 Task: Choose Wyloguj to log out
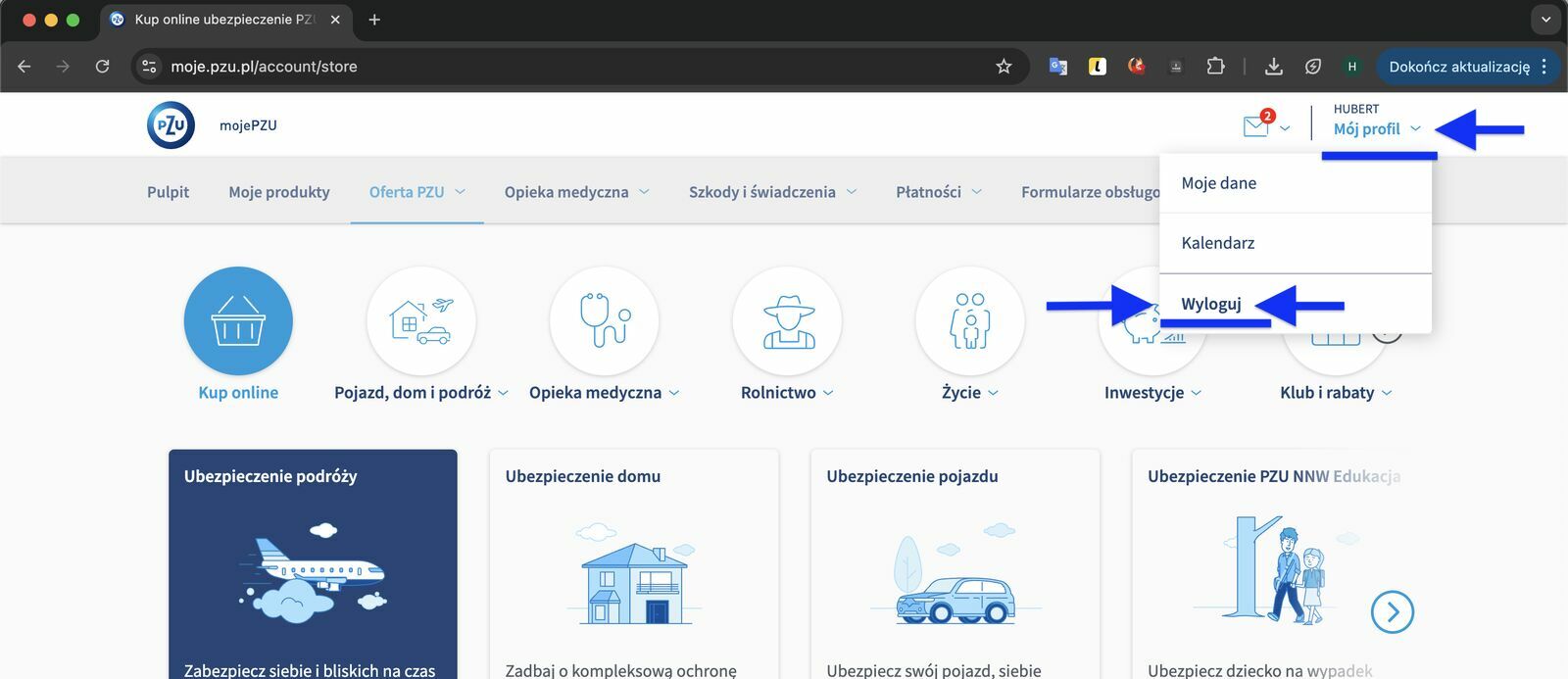(1210, 304)
